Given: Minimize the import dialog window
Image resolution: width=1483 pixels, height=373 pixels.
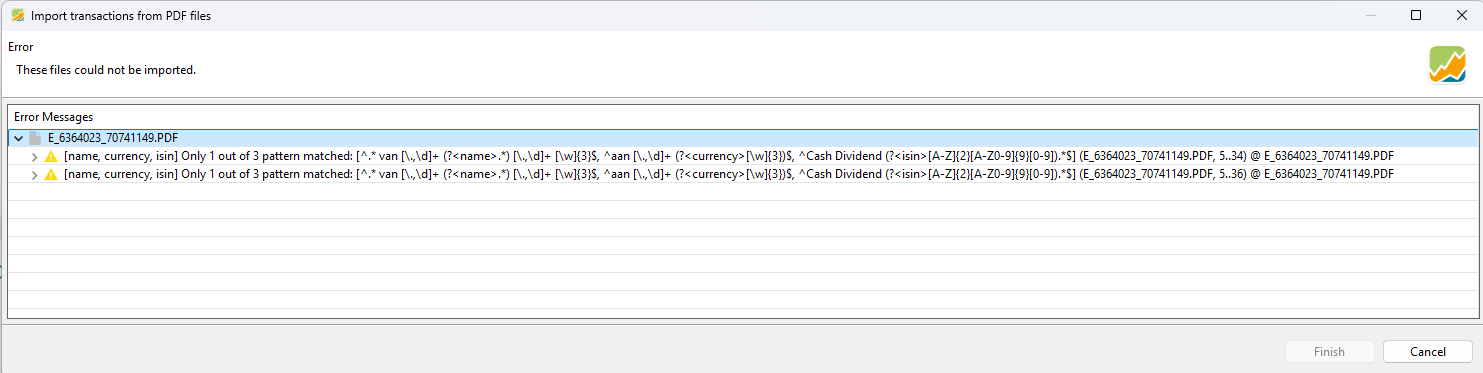Looking at the screenshot, I should click(x=1371, y=15).
